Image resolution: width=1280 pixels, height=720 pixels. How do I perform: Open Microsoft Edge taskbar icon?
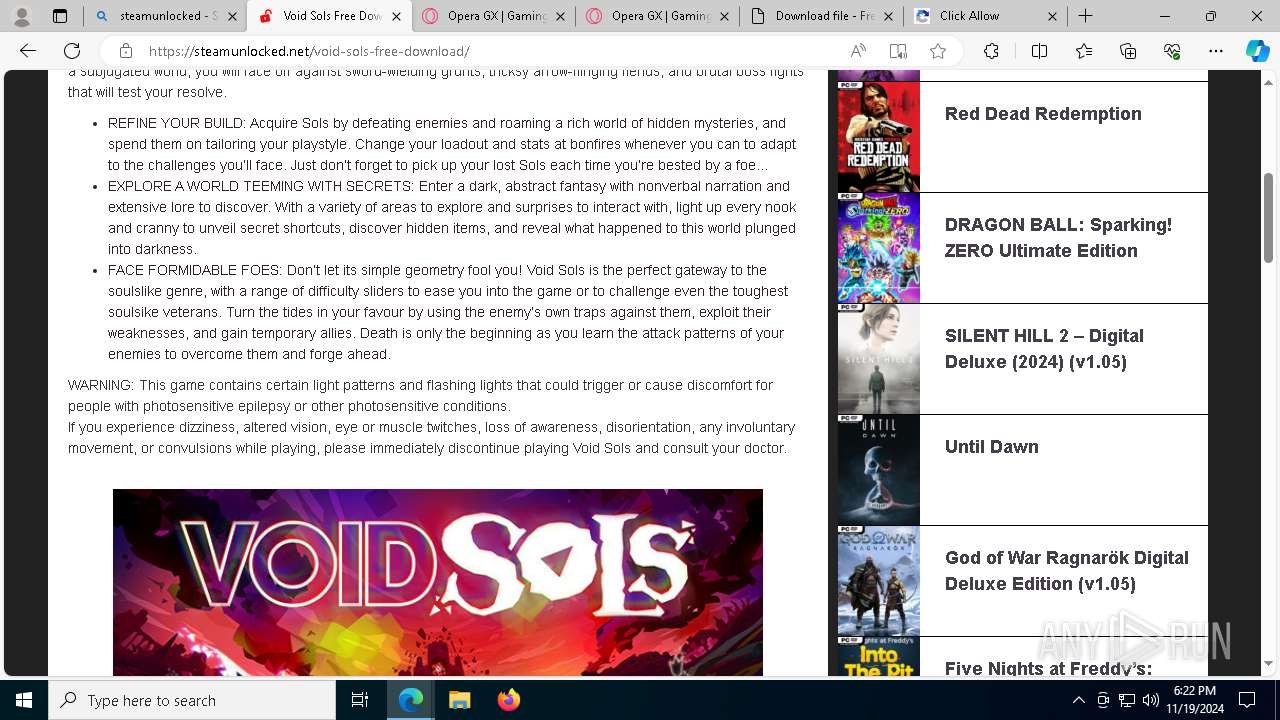pyautogui.click(x=411, y=700)
